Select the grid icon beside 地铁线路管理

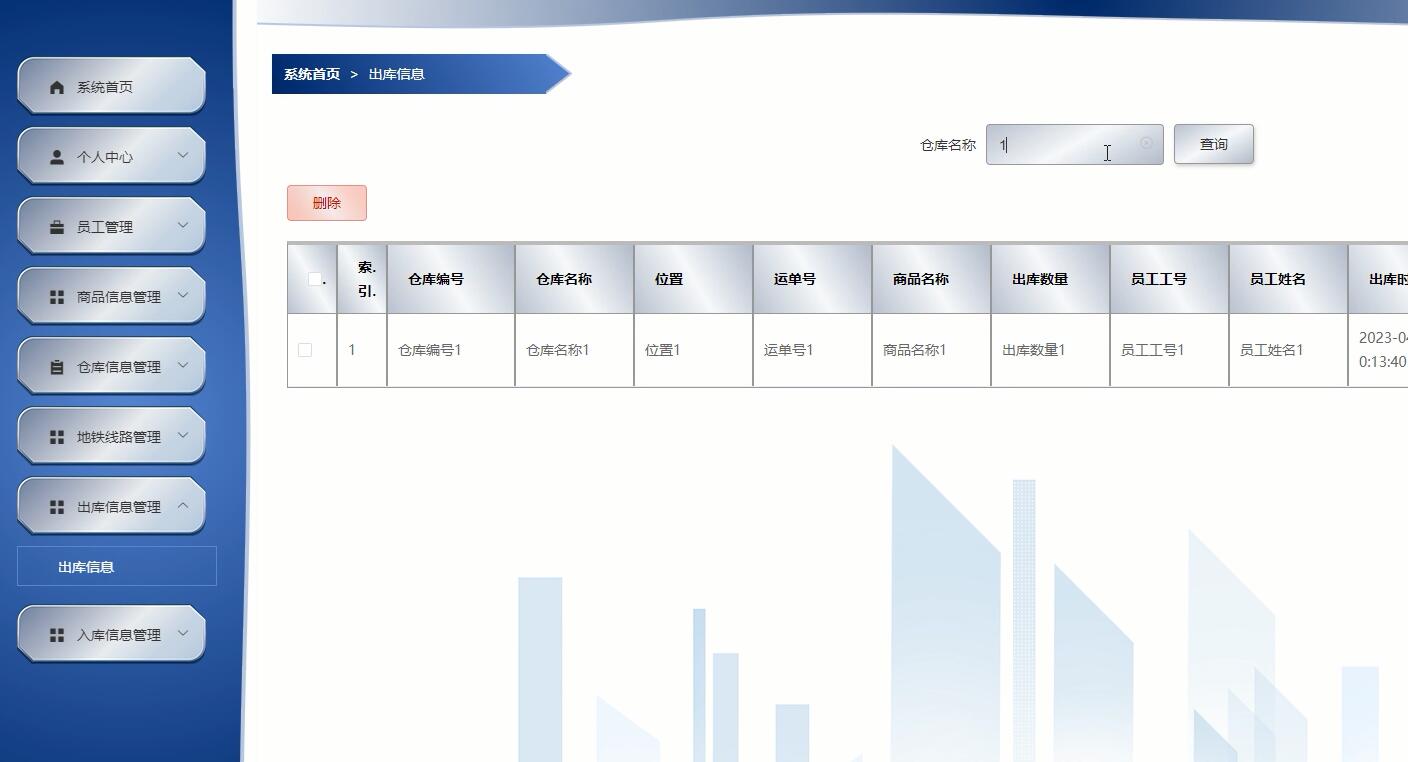coord(56,436)
